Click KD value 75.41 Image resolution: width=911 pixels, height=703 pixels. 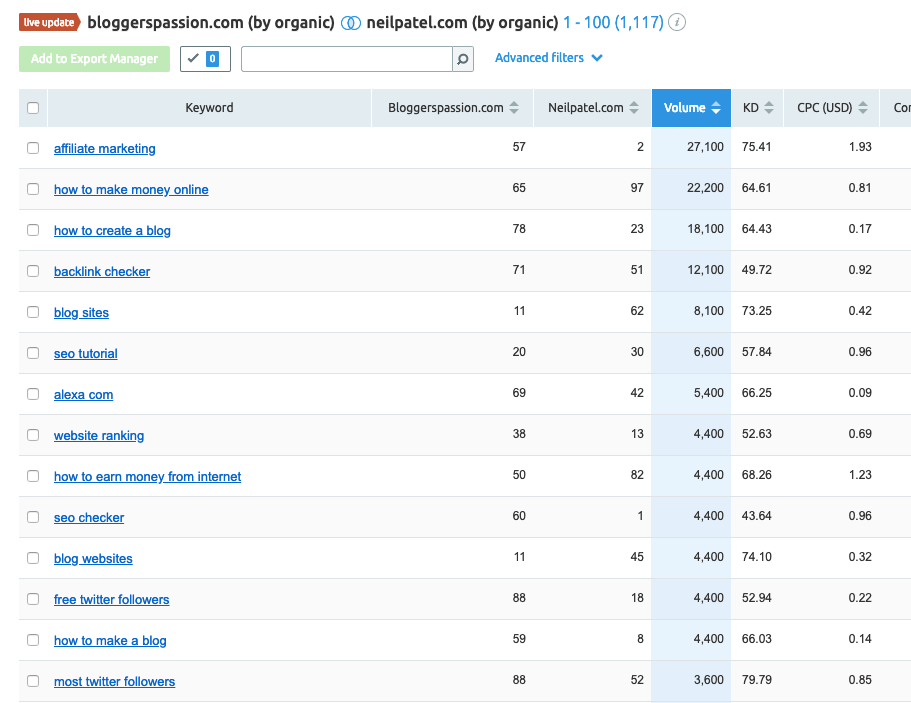[x=756, y=147]
